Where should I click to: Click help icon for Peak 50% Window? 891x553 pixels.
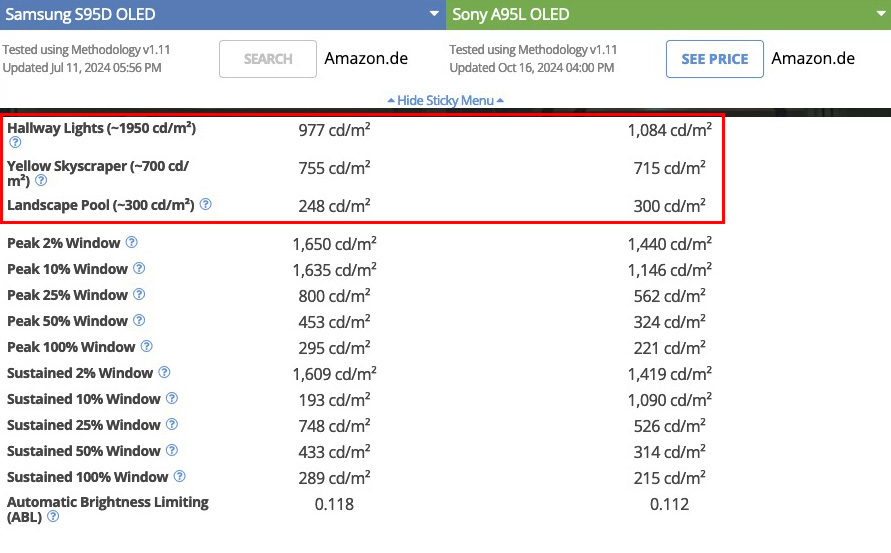[x=140, y=321]
